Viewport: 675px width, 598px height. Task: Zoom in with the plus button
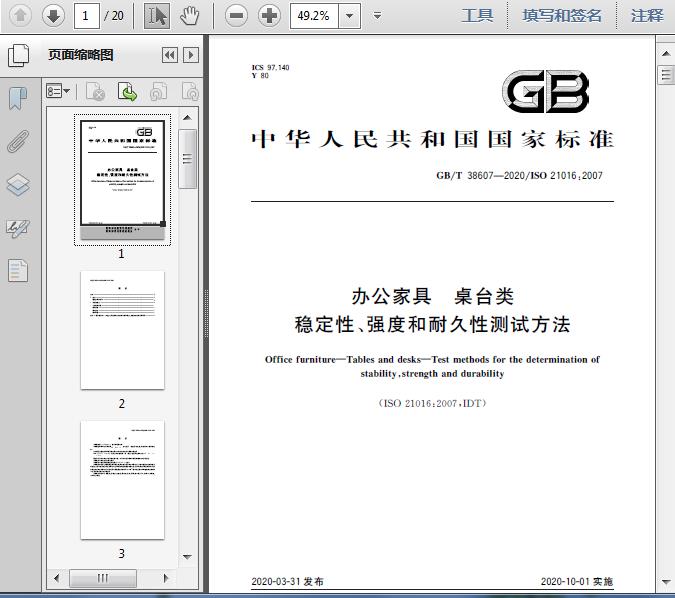pos(269,16)
